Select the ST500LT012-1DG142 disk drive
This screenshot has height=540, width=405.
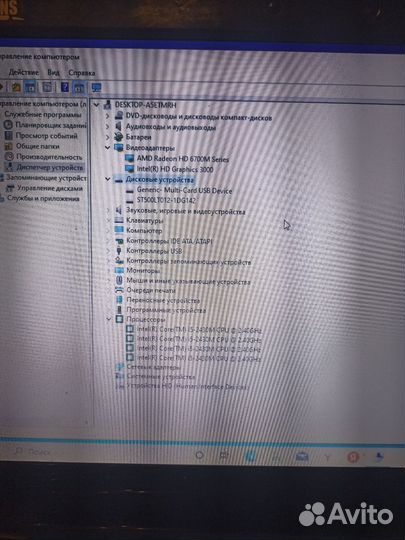(166, 200)
